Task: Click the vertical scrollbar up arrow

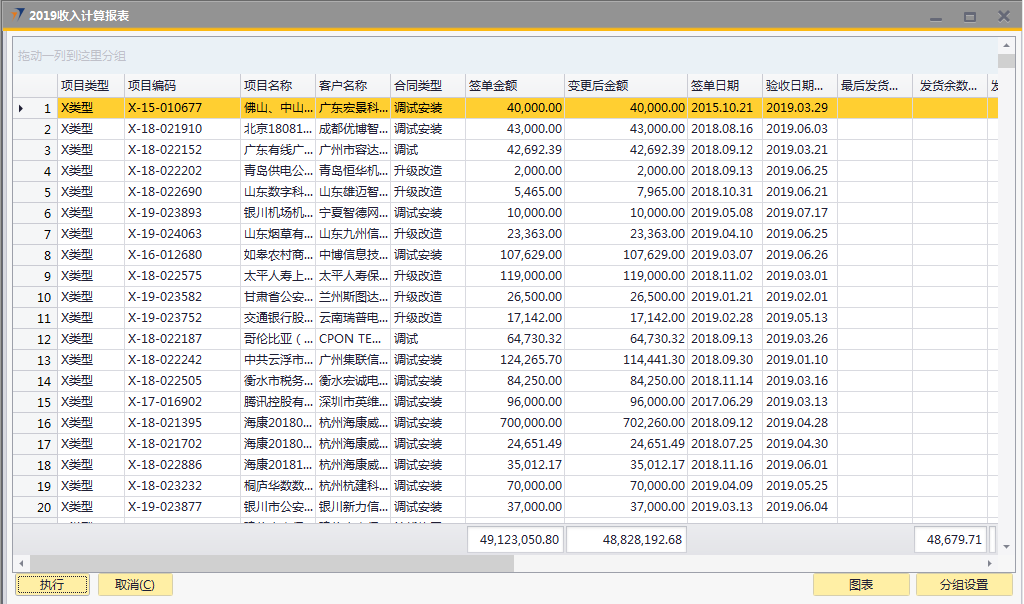Action: point(1006,45)
